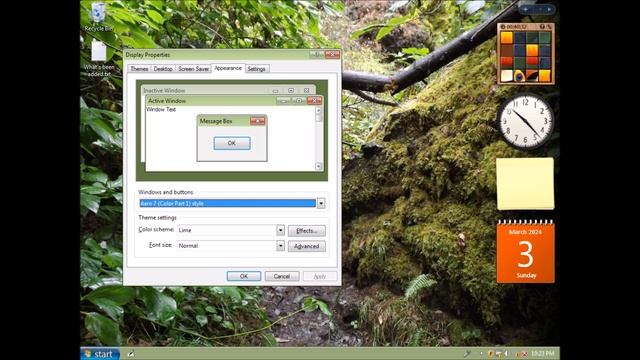This screenshot has width=640, height=360.
Task: Click the taskbar clock showing 10:23 PM
Action: click(542, 353)
